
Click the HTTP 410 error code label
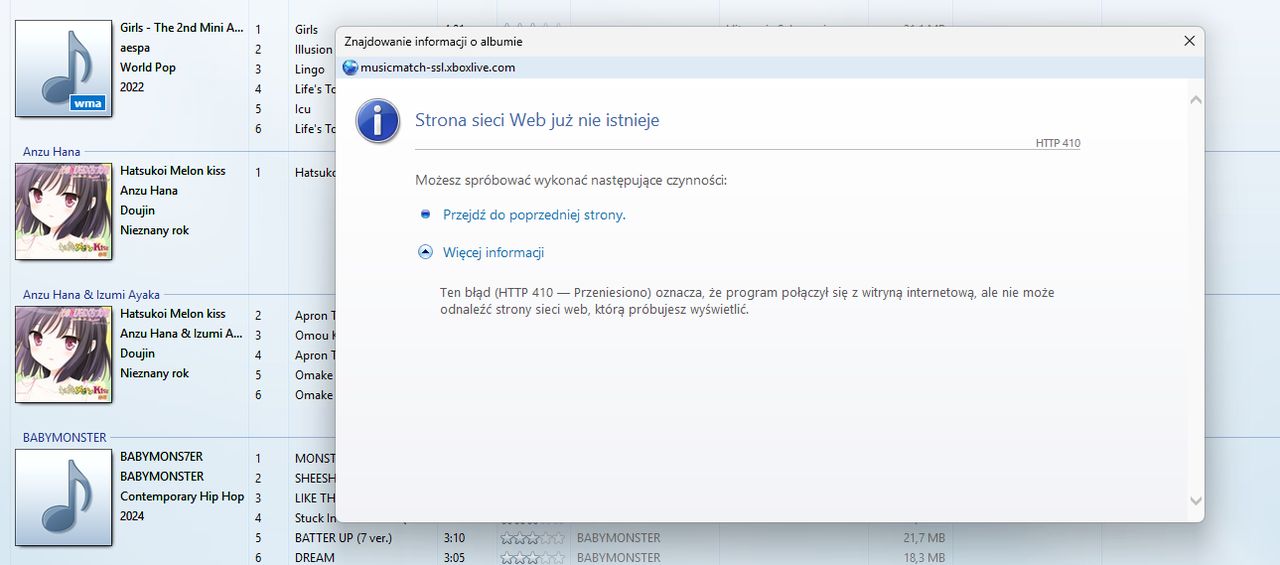(x=1058, y=143)
